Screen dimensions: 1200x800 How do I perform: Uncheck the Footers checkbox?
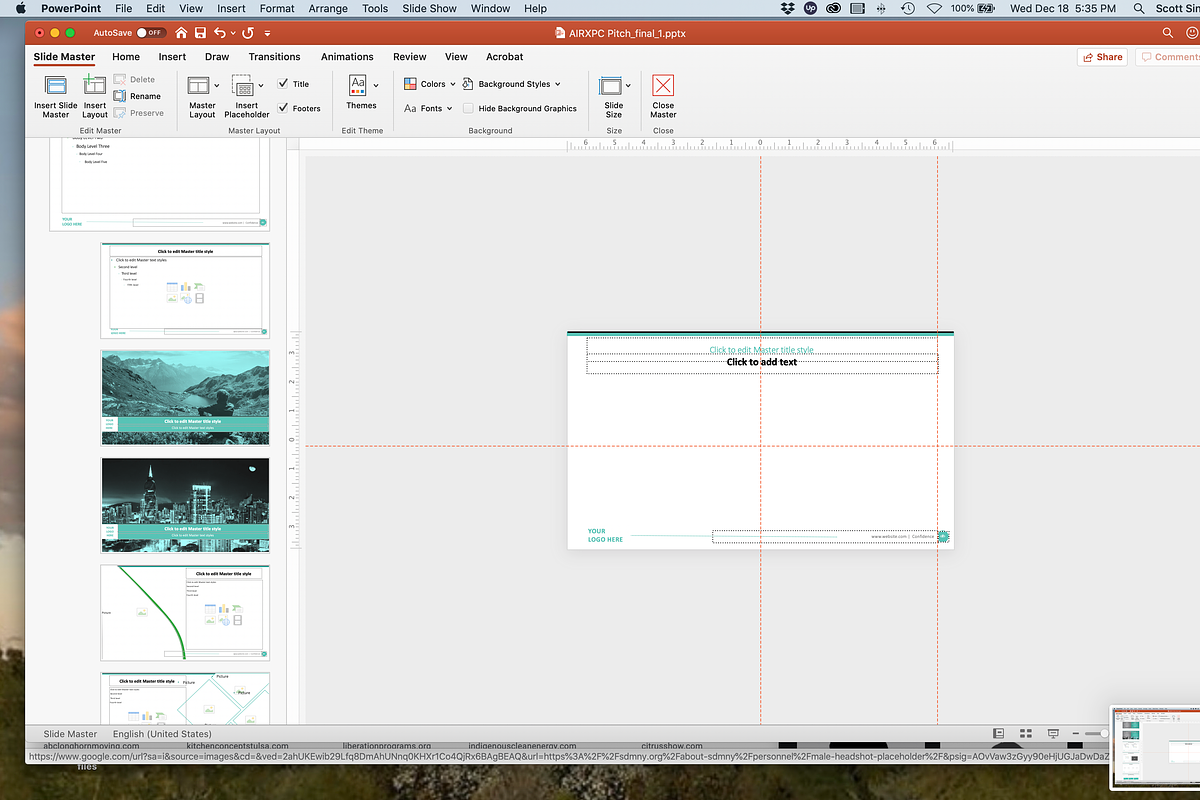pos(283,108)
